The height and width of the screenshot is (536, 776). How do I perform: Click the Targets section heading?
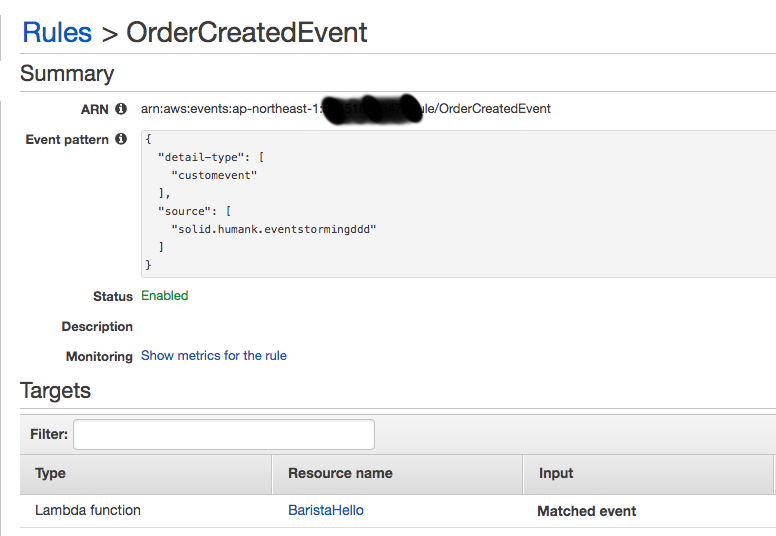point(56,391)
